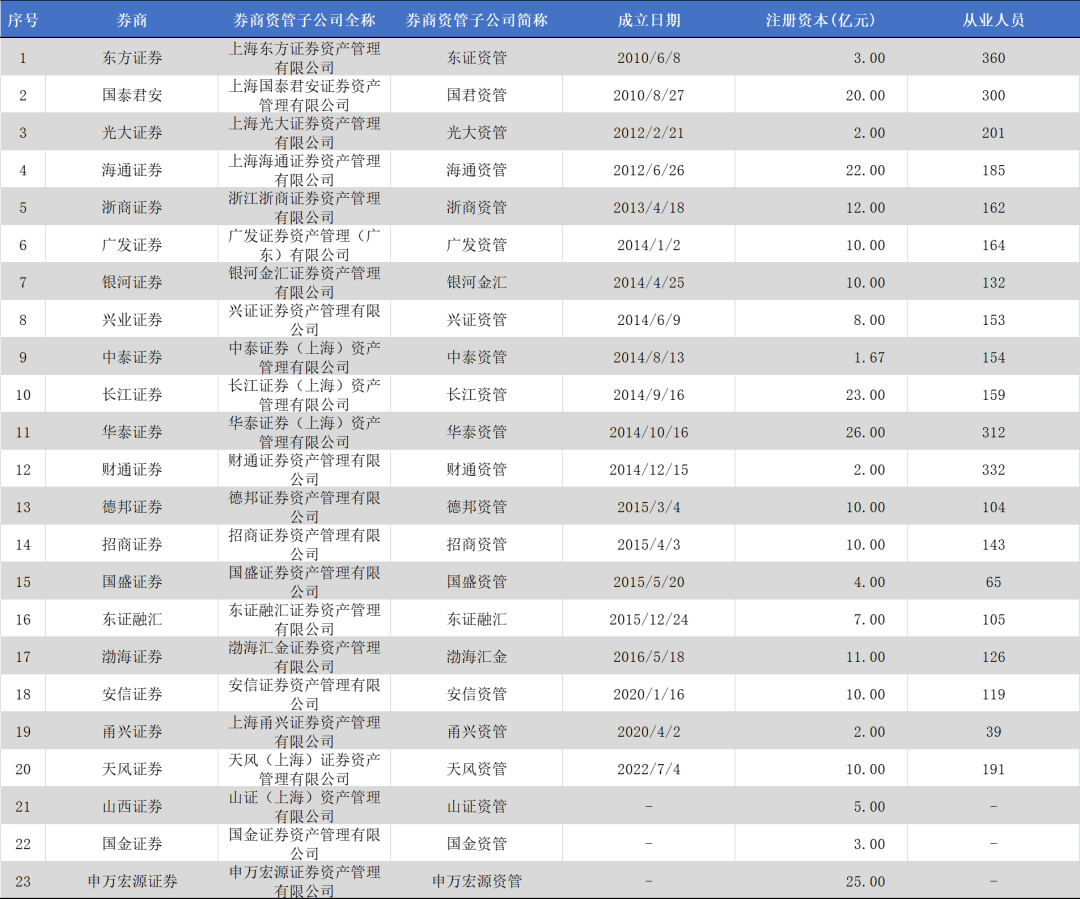The height and width of the screenshot is (899, 1080).
Task: Select the 申万宏源资管 short name cell
Action: (x=477, y=881)
